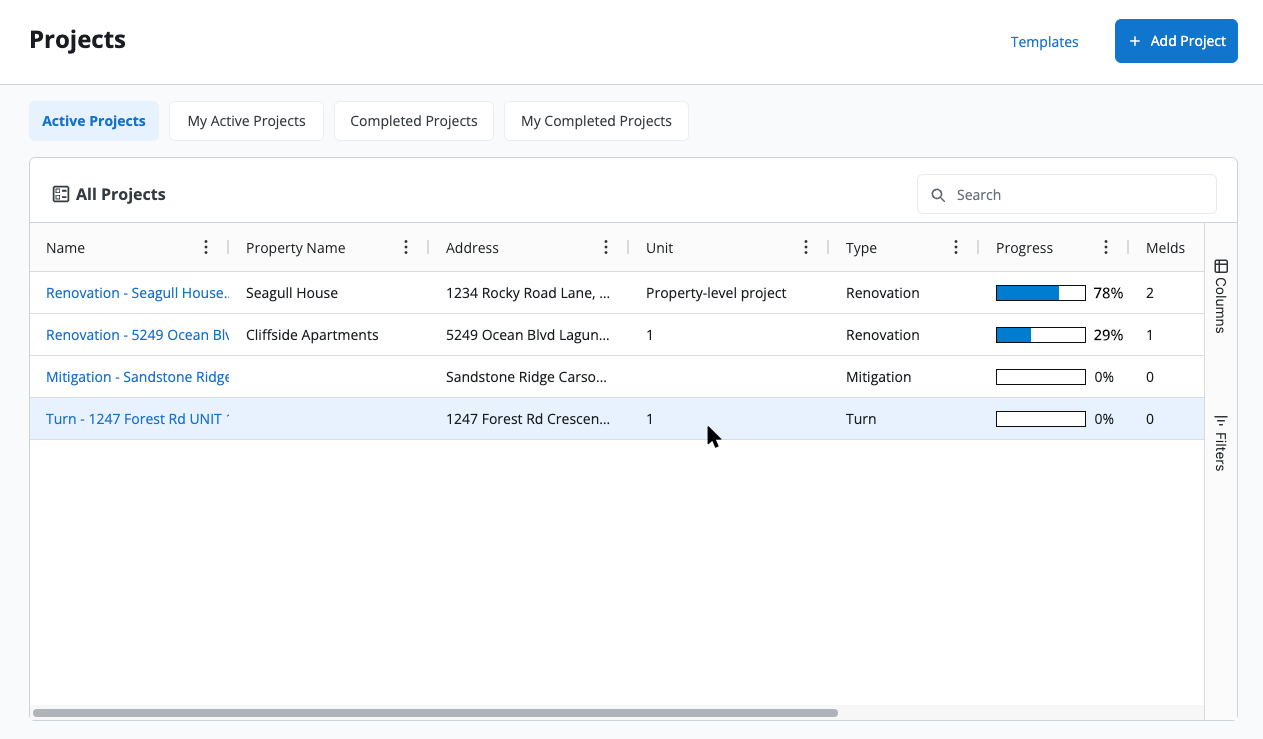
Task: Open the Progress column options menu
Action: pos(1106,248)
